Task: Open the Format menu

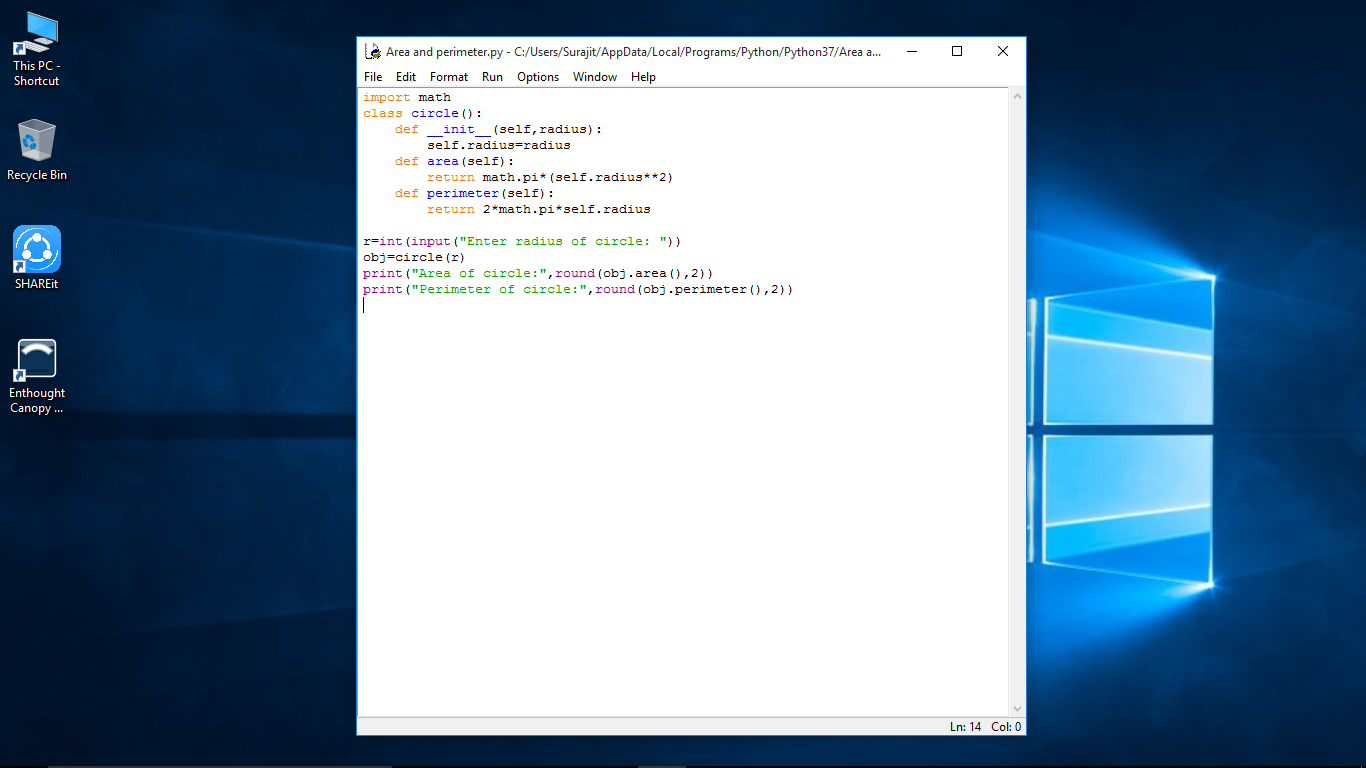Action: click(x=448, y=77)
